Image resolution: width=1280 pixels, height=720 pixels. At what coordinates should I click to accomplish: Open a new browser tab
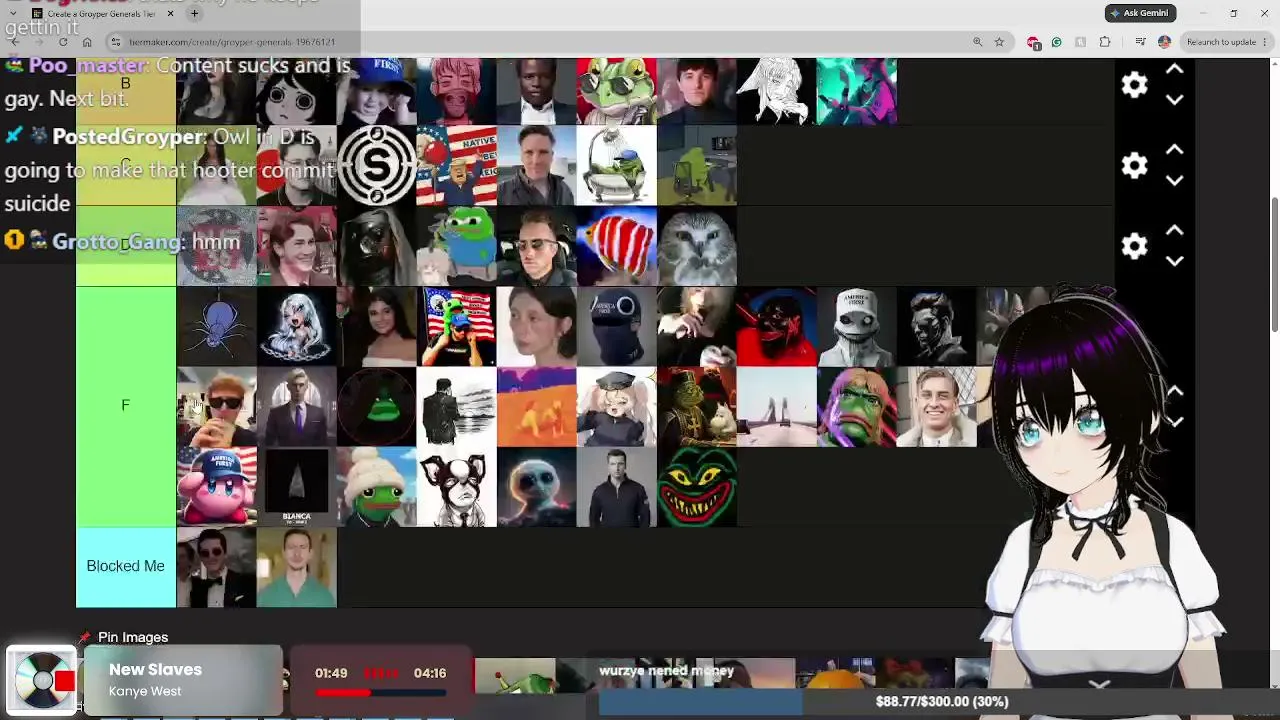pyautogui.click(x=195, y=14)
